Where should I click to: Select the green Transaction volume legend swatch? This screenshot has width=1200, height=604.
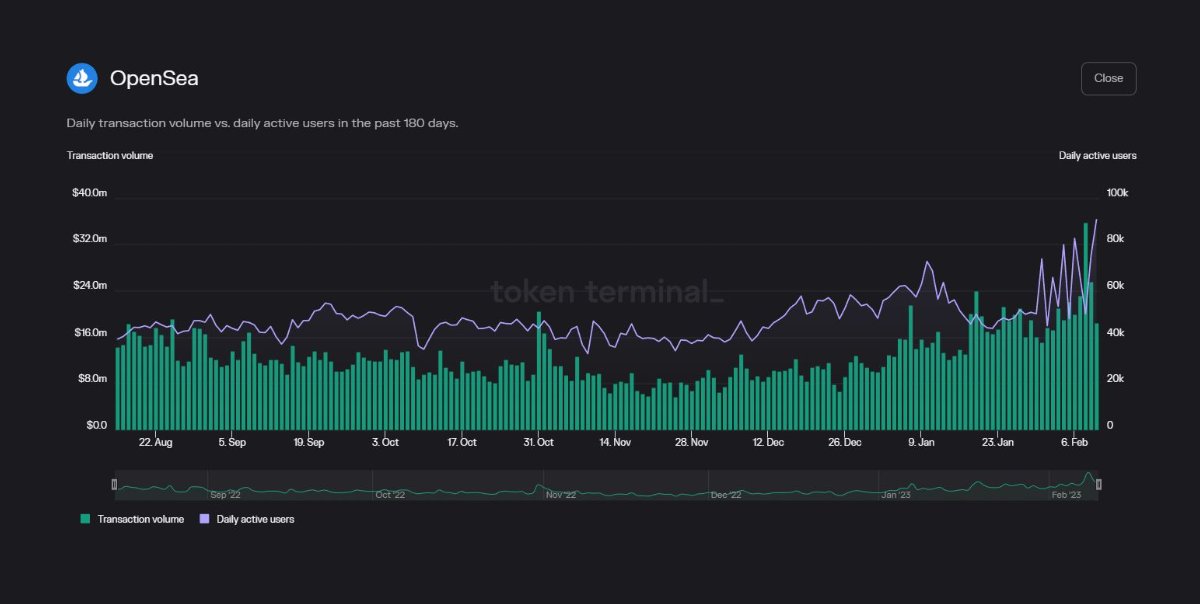(x=85, y=519)
